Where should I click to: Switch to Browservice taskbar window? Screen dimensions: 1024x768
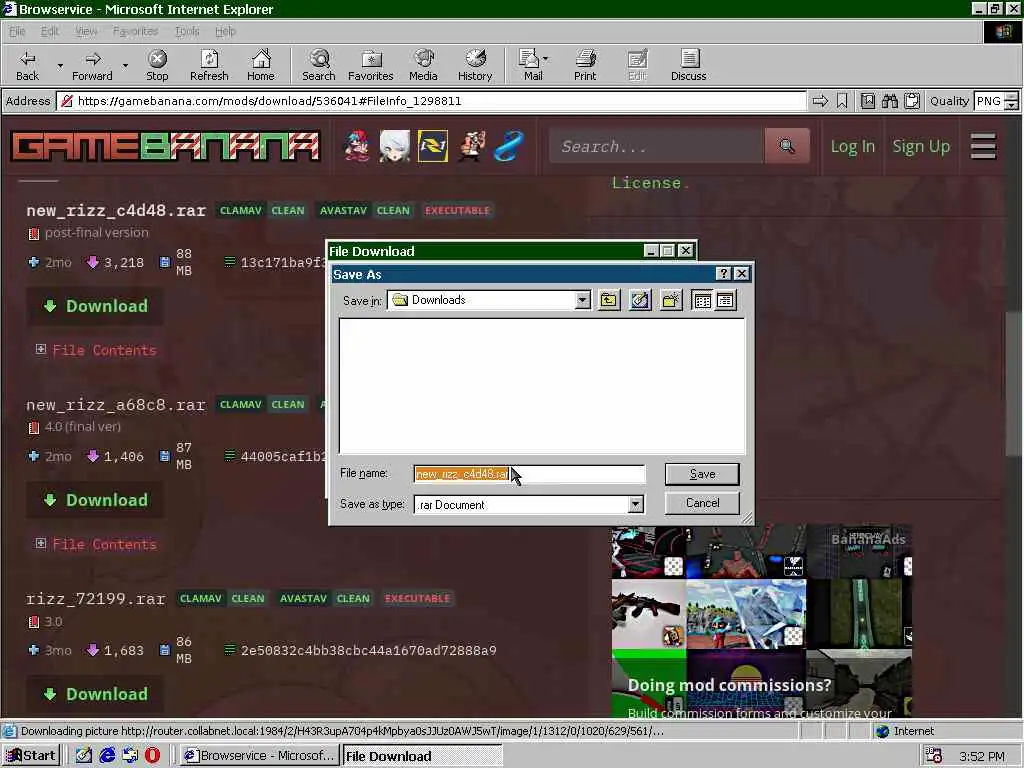pos(260,755)
